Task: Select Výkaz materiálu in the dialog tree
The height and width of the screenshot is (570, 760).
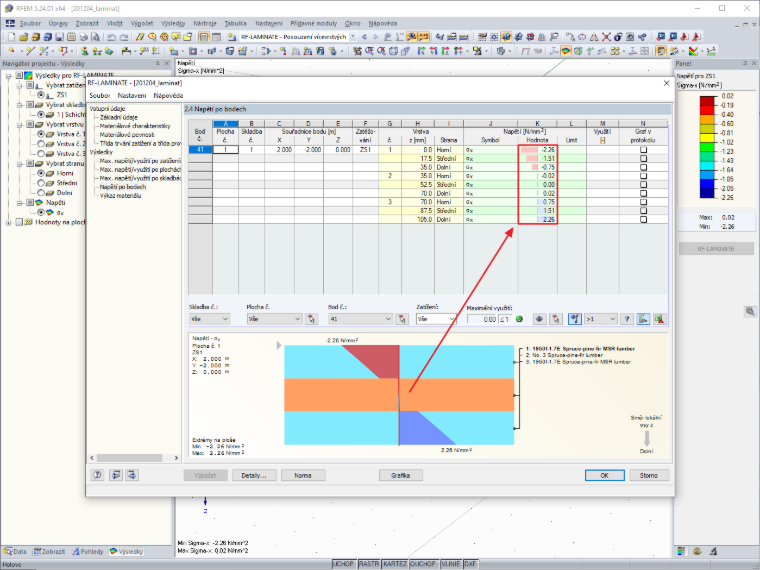Action: coord(120,195)
